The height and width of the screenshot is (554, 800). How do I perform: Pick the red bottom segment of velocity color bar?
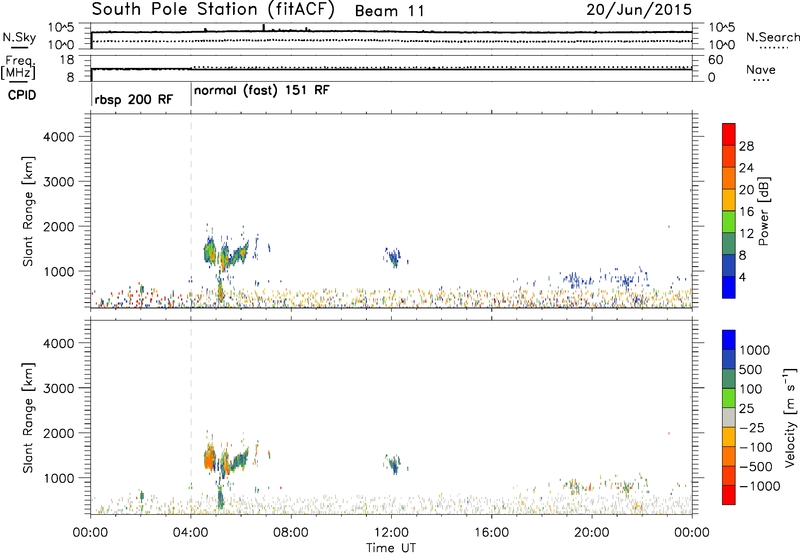[x=729, y=495]
